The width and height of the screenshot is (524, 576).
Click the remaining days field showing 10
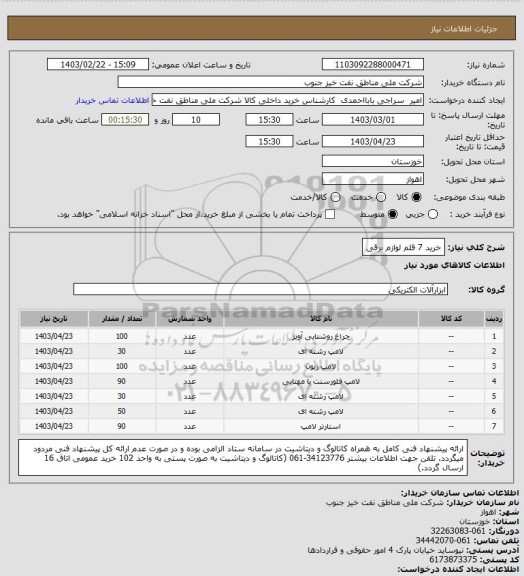[x=196, y=120]
